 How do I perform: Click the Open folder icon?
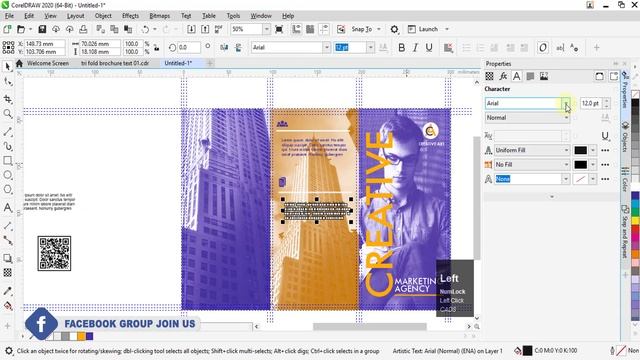21,29
